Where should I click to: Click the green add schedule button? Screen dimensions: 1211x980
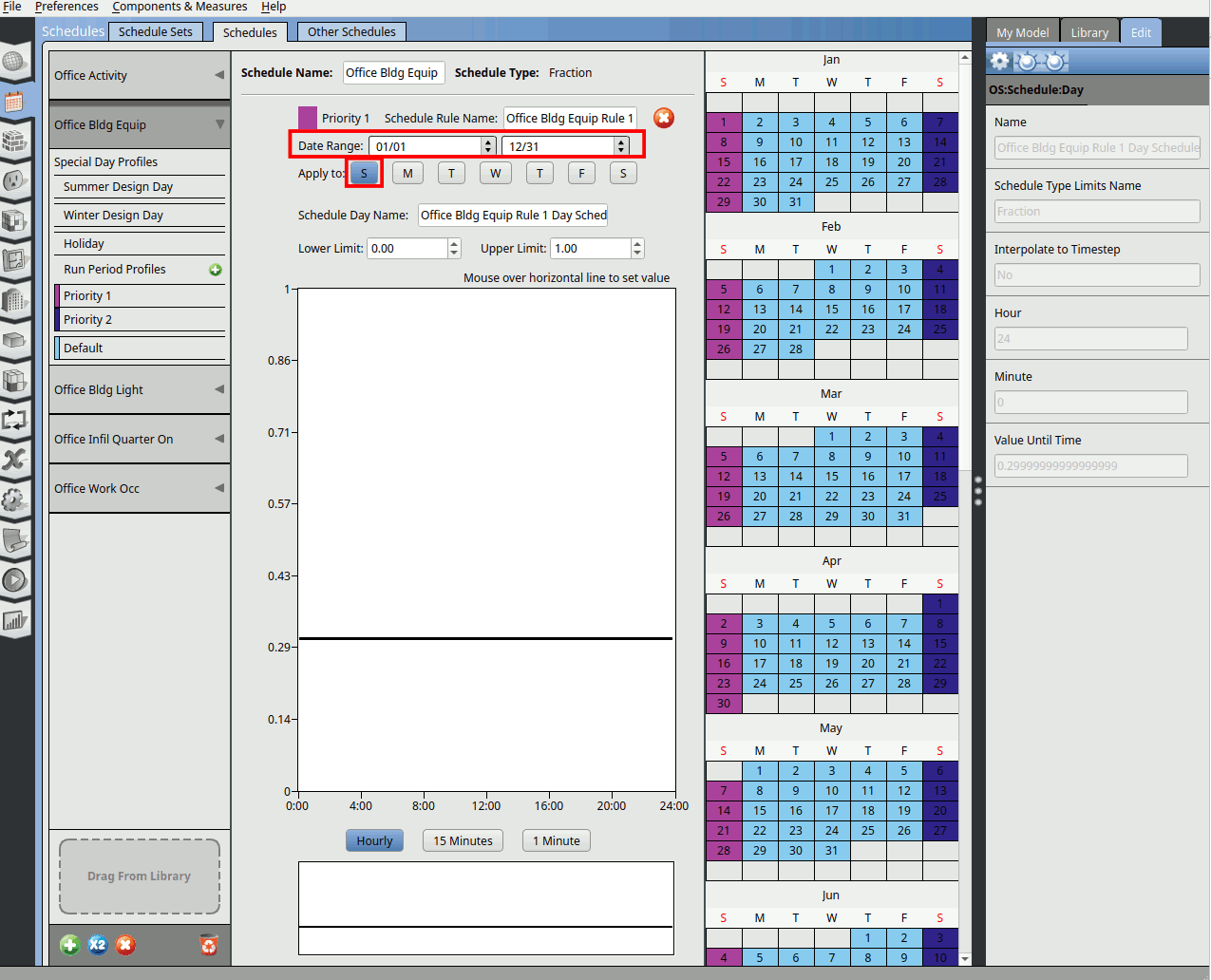point(70,945)
